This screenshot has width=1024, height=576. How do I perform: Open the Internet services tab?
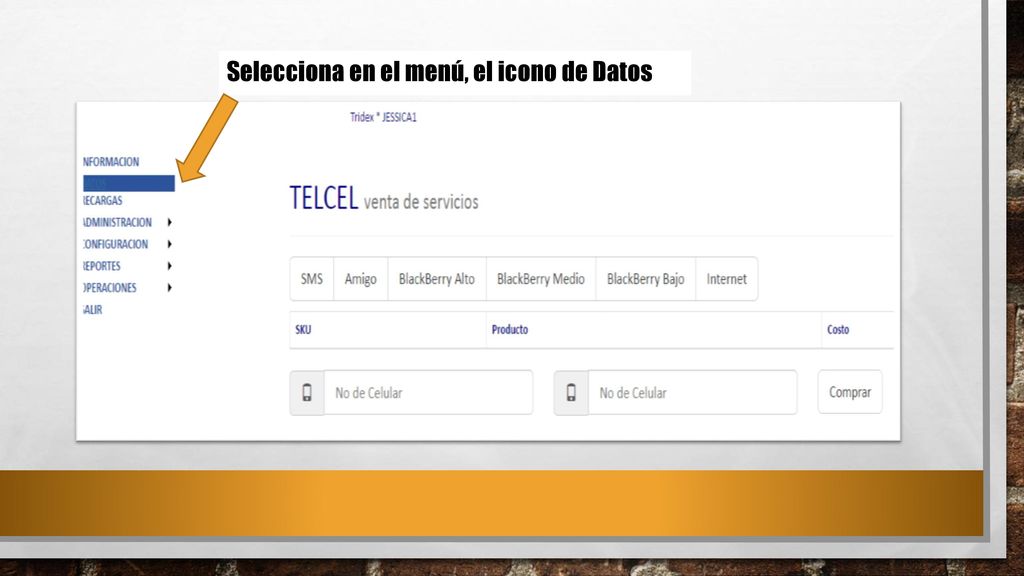[x=726, y=279]
